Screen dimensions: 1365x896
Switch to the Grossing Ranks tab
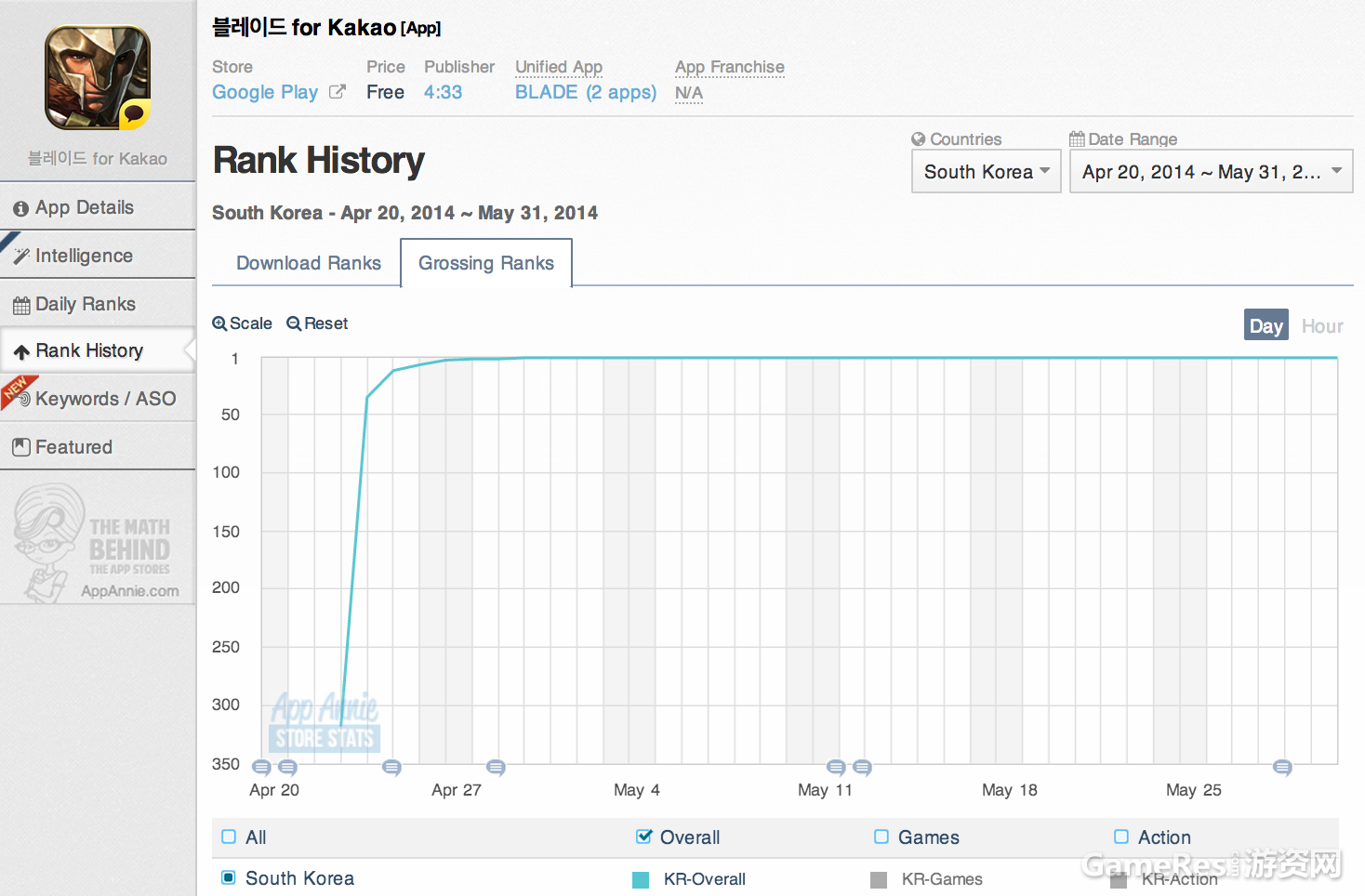coord(486,263)
